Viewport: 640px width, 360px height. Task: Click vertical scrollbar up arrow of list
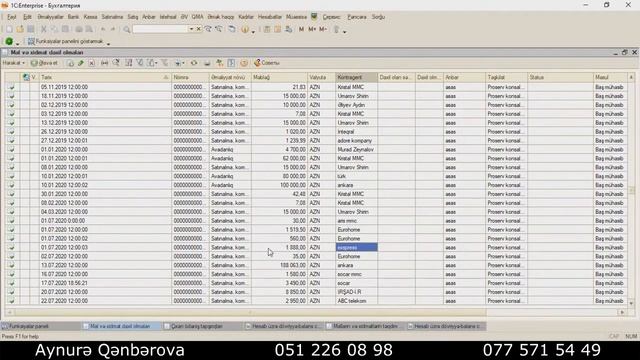tap(631, 77)
